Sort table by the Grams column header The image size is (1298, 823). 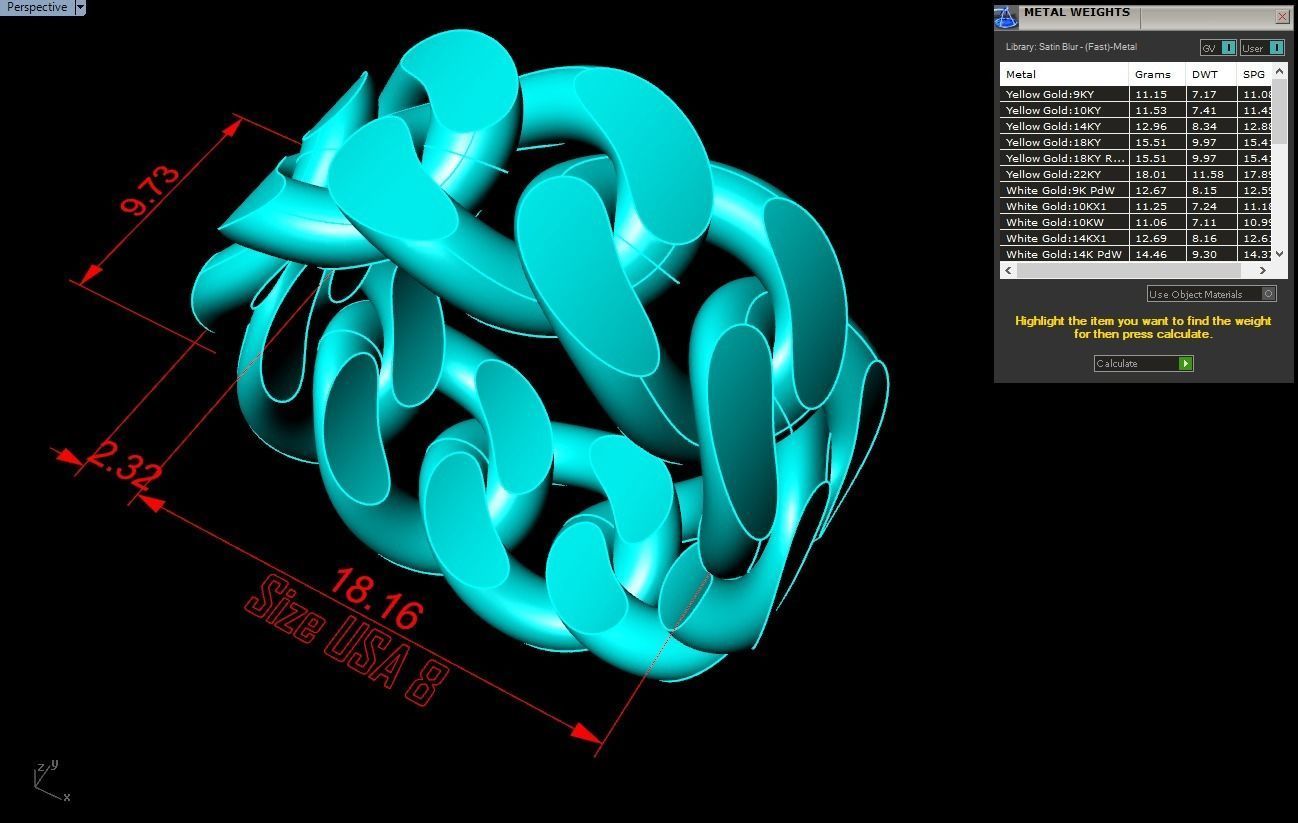(x=1157, y=74)
